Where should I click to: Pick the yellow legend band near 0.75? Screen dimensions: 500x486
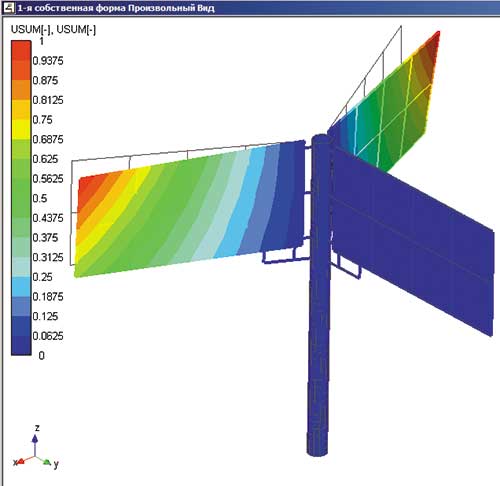pos(21,129)
